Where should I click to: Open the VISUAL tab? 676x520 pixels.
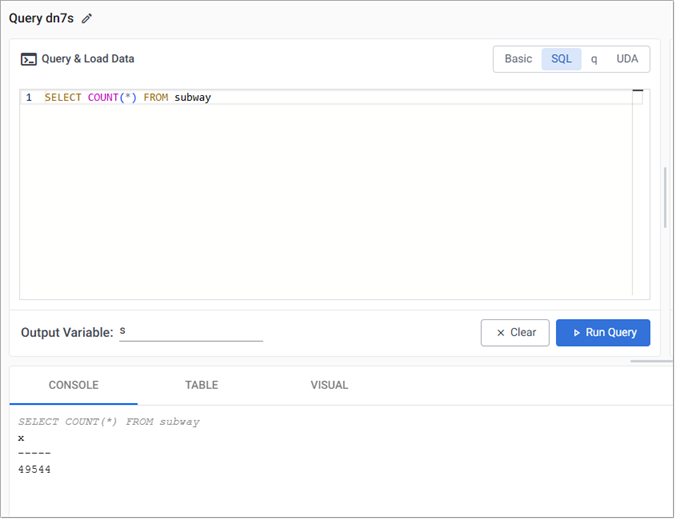329,385
